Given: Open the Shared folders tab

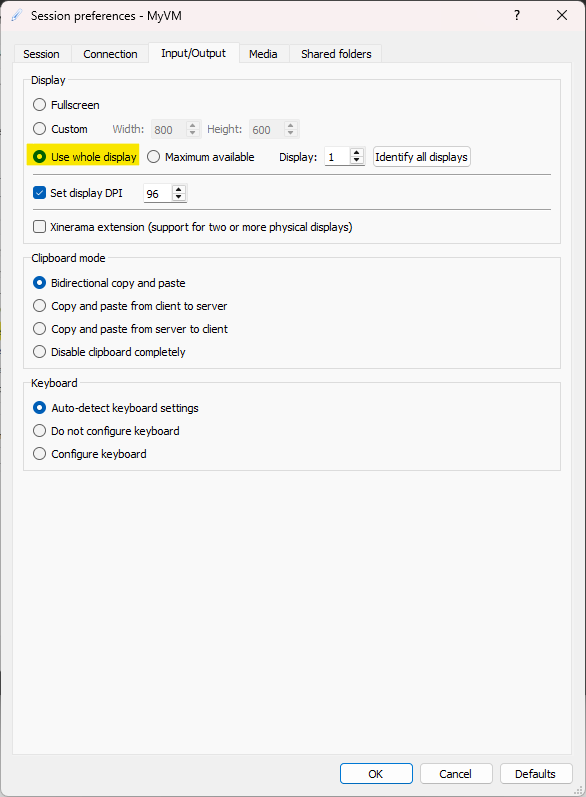Looking at the screenshot, I should click(336, 54).
